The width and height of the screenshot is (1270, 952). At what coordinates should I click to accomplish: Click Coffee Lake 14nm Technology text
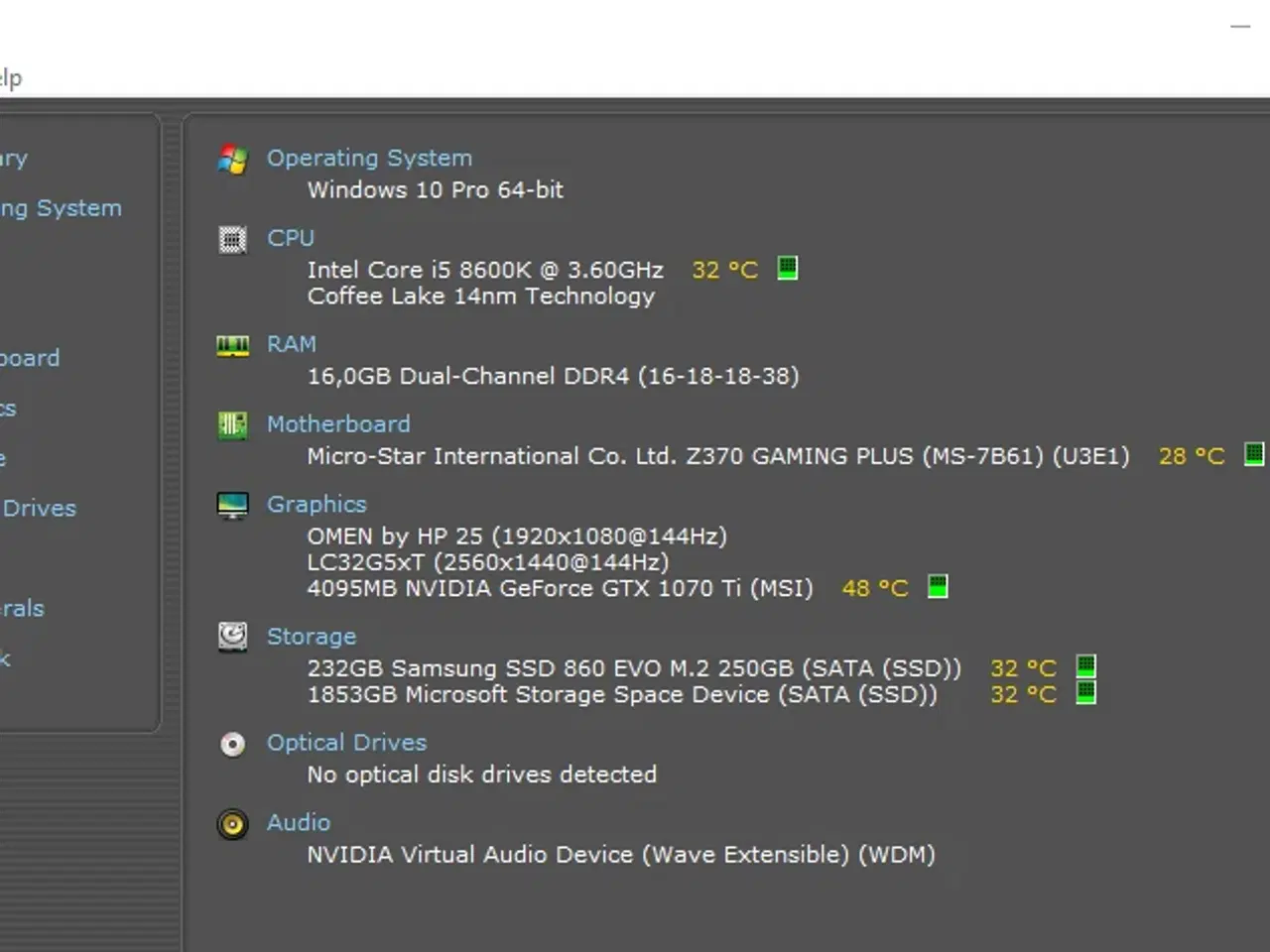coord(481,296)
